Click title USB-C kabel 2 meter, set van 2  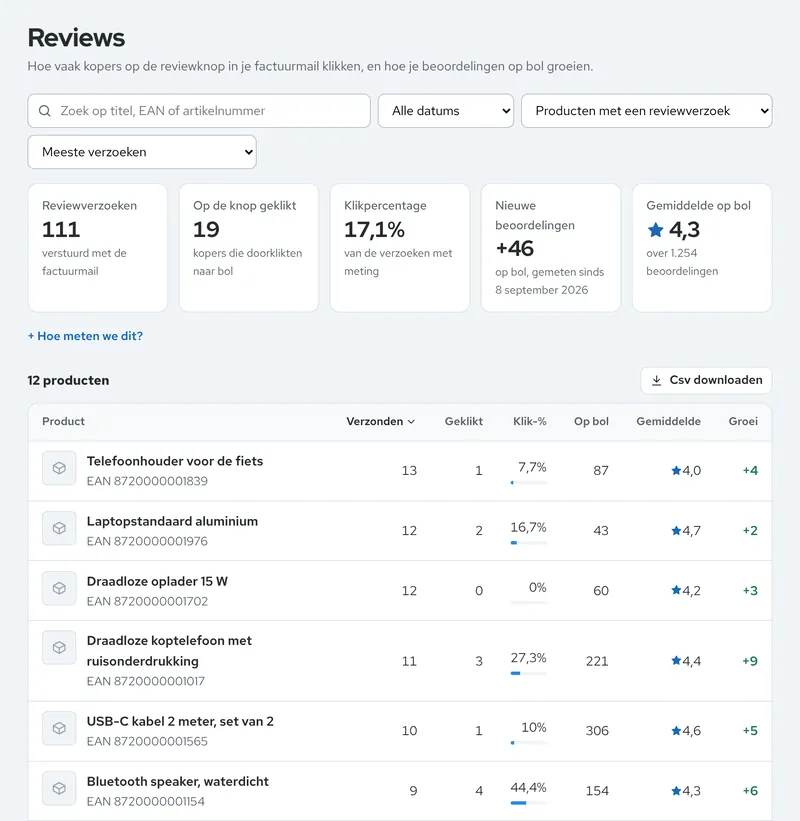tap(180, 722)
